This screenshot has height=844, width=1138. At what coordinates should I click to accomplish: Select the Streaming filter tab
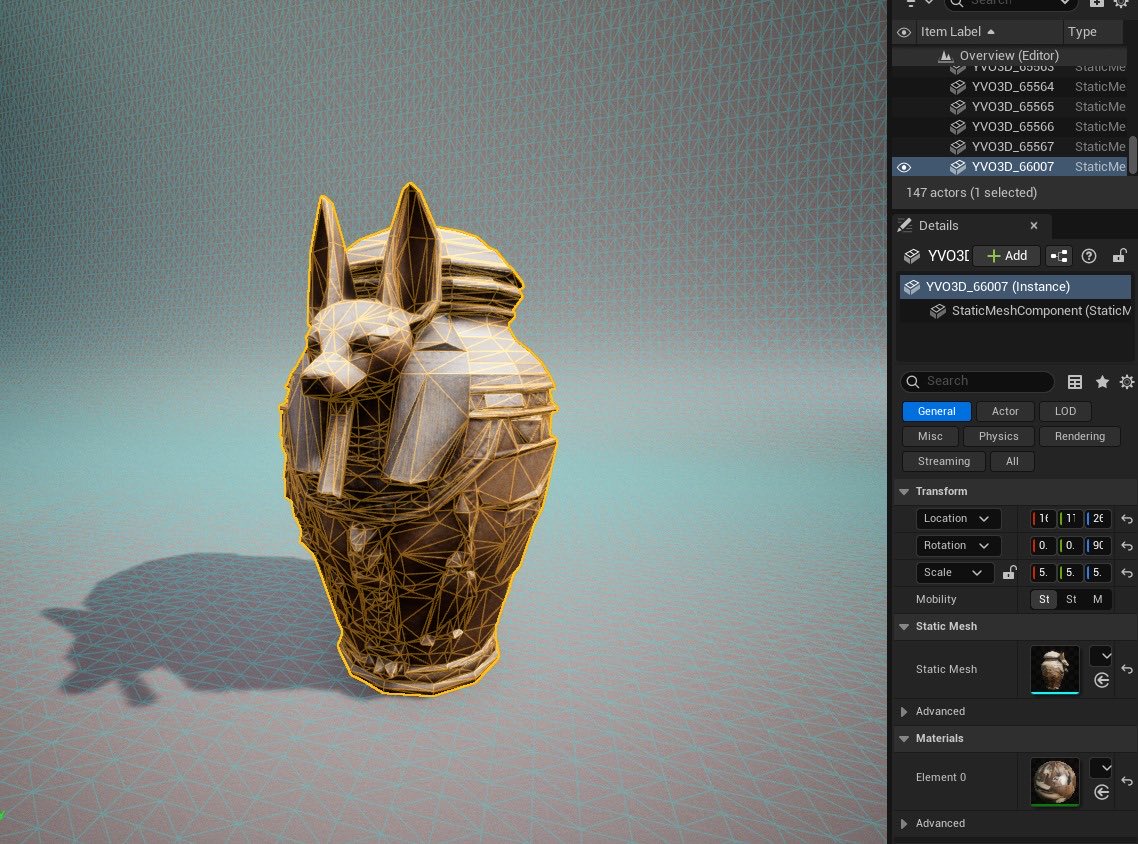click(x=943, y=462)
